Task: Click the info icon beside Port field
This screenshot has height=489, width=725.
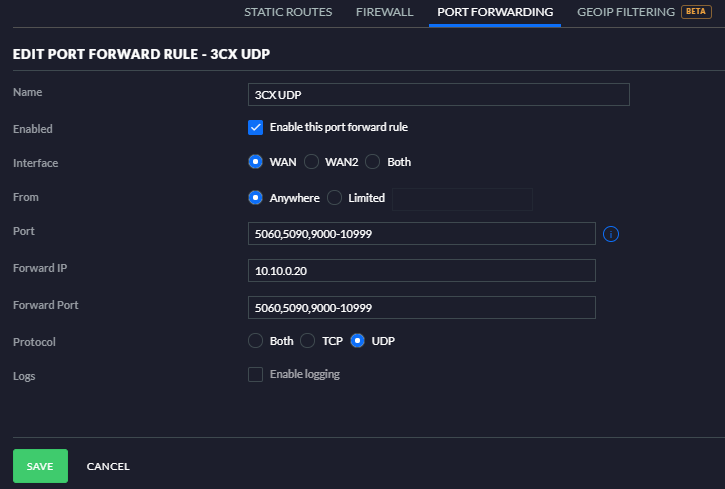Action: pyautogui.click(x=612, y=234)
